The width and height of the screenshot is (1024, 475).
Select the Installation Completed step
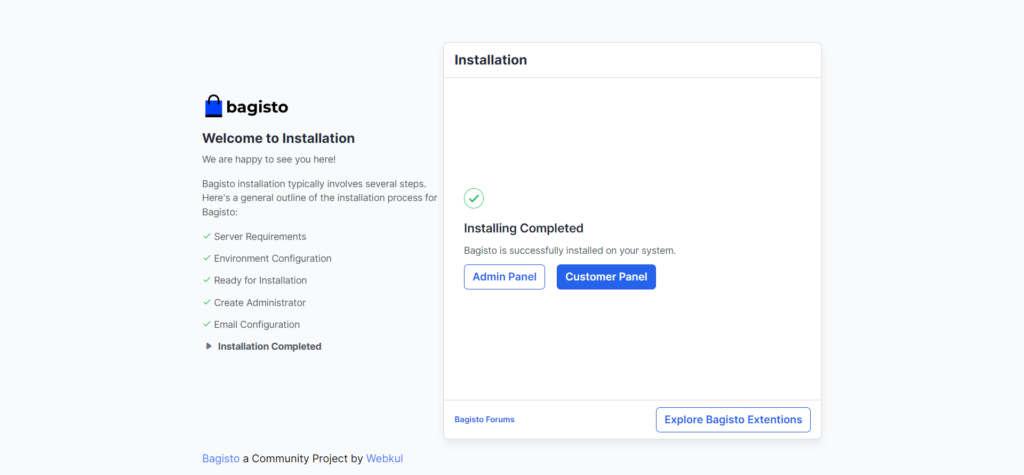click(x=269, y=346)
